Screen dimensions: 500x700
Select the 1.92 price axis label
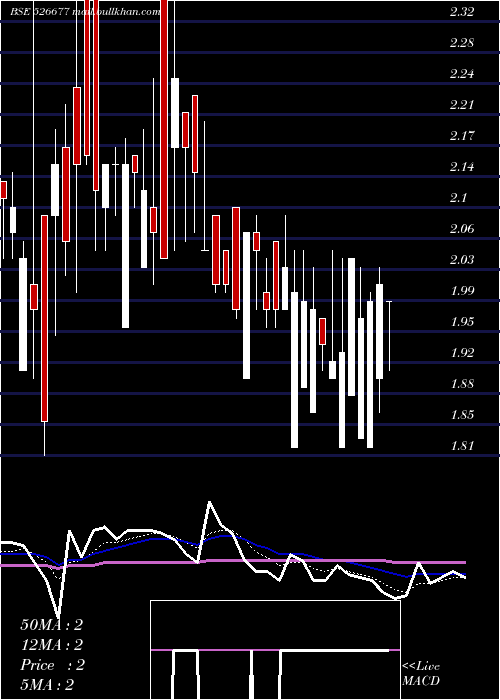point(462,353)
